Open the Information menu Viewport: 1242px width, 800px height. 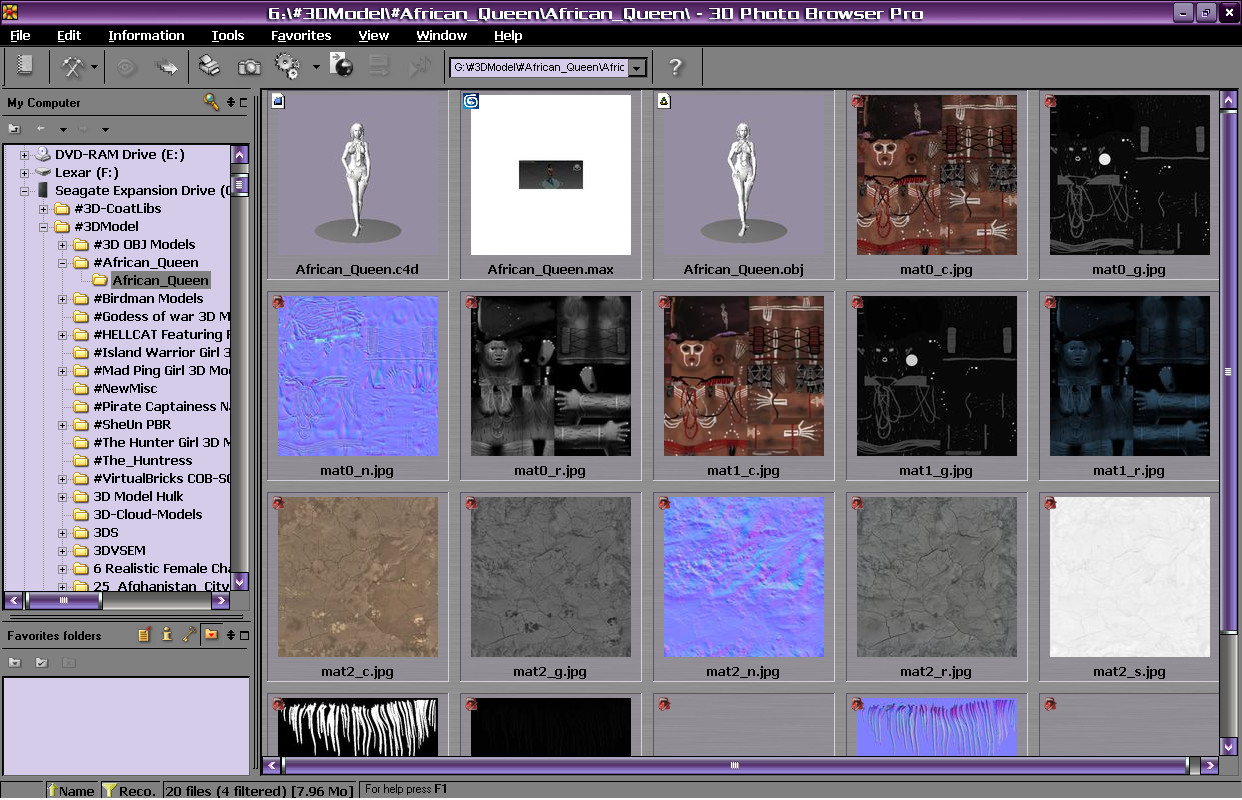pyautogui.click(x=146, y=35)
